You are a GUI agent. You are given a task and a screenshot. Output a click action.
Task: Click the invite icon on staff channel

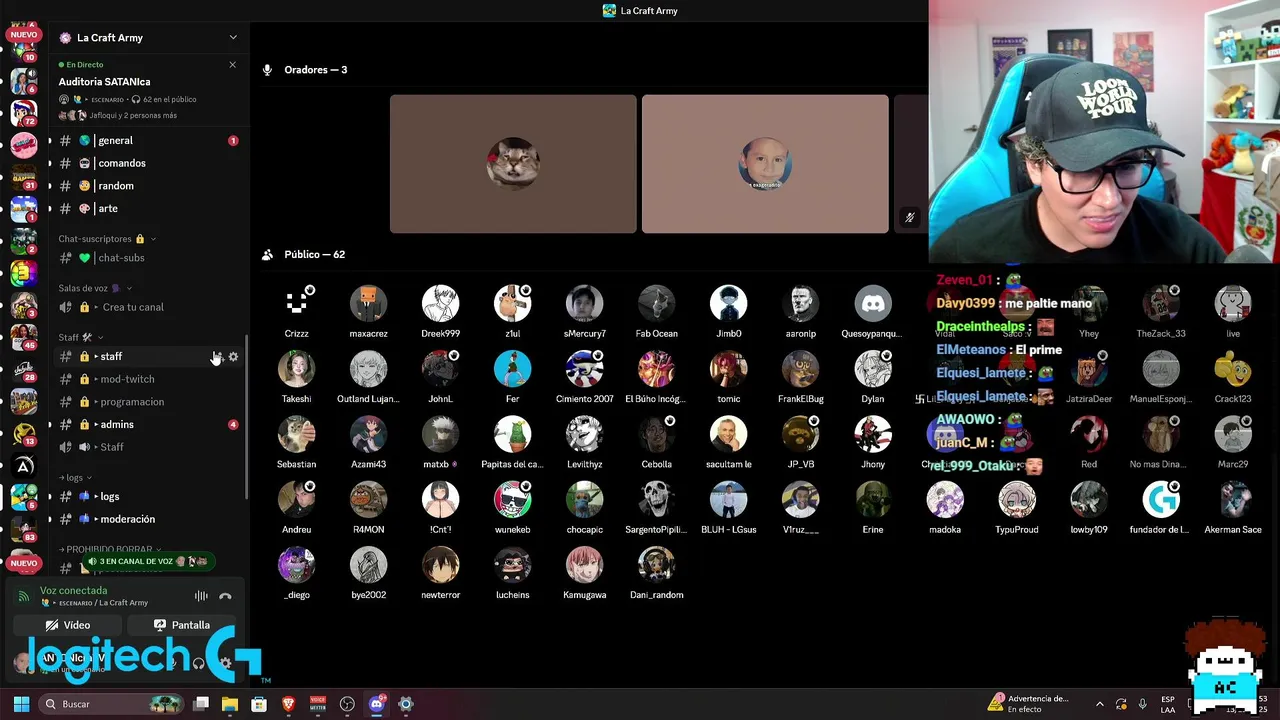pos(216,357)
